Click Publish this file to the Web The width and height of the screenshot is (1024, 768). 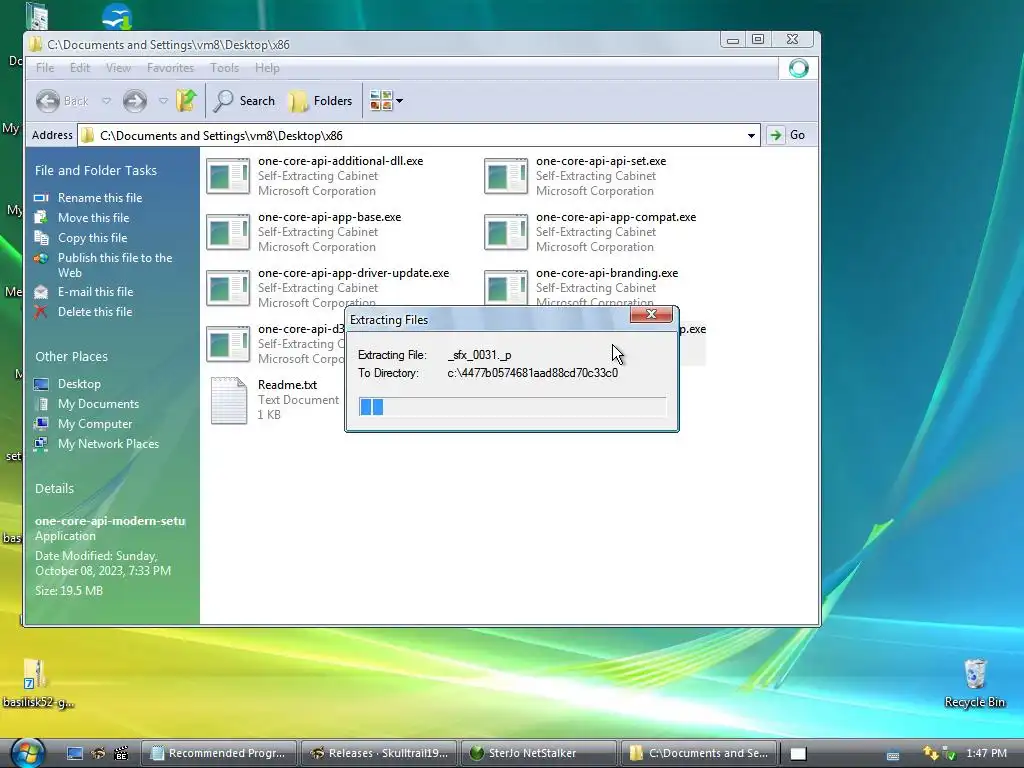coord(115,265)
